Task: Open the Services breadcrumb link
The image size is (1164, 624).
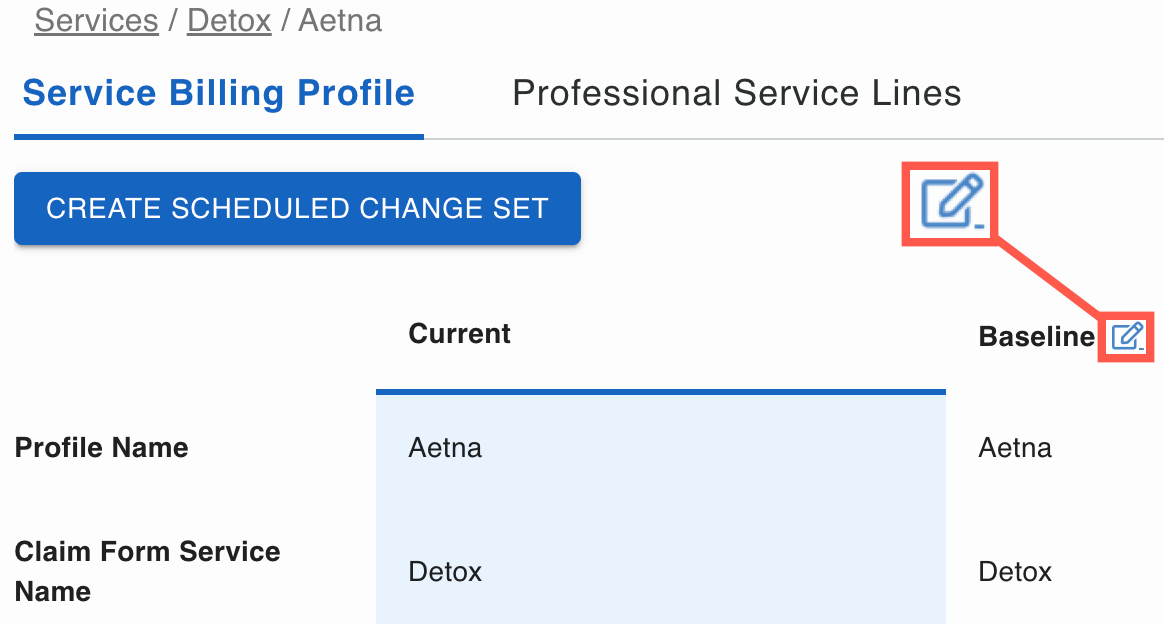Action: click(x=96, y=20)
